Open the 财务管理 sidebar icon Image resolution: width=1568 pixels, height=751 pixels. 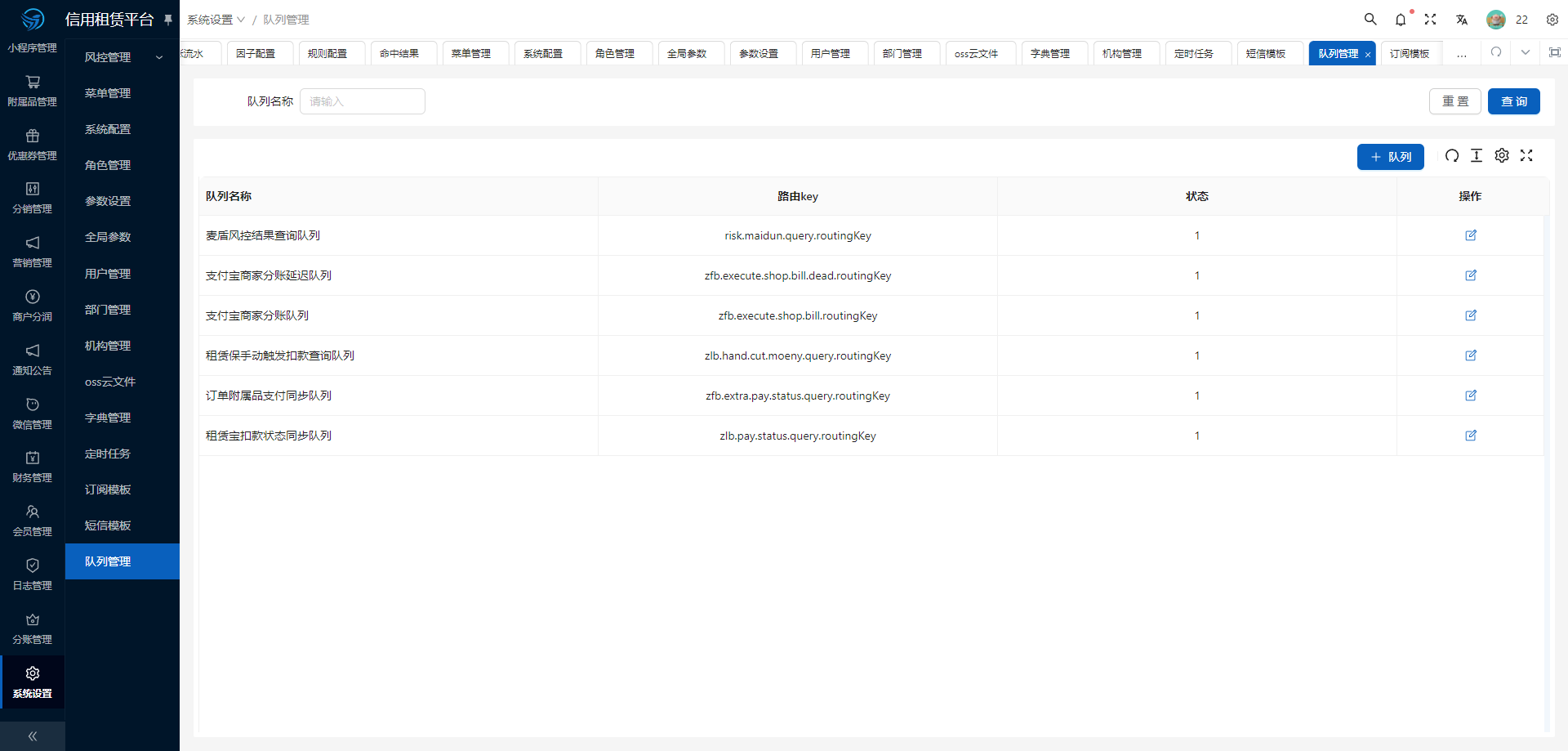pos(33,458)
